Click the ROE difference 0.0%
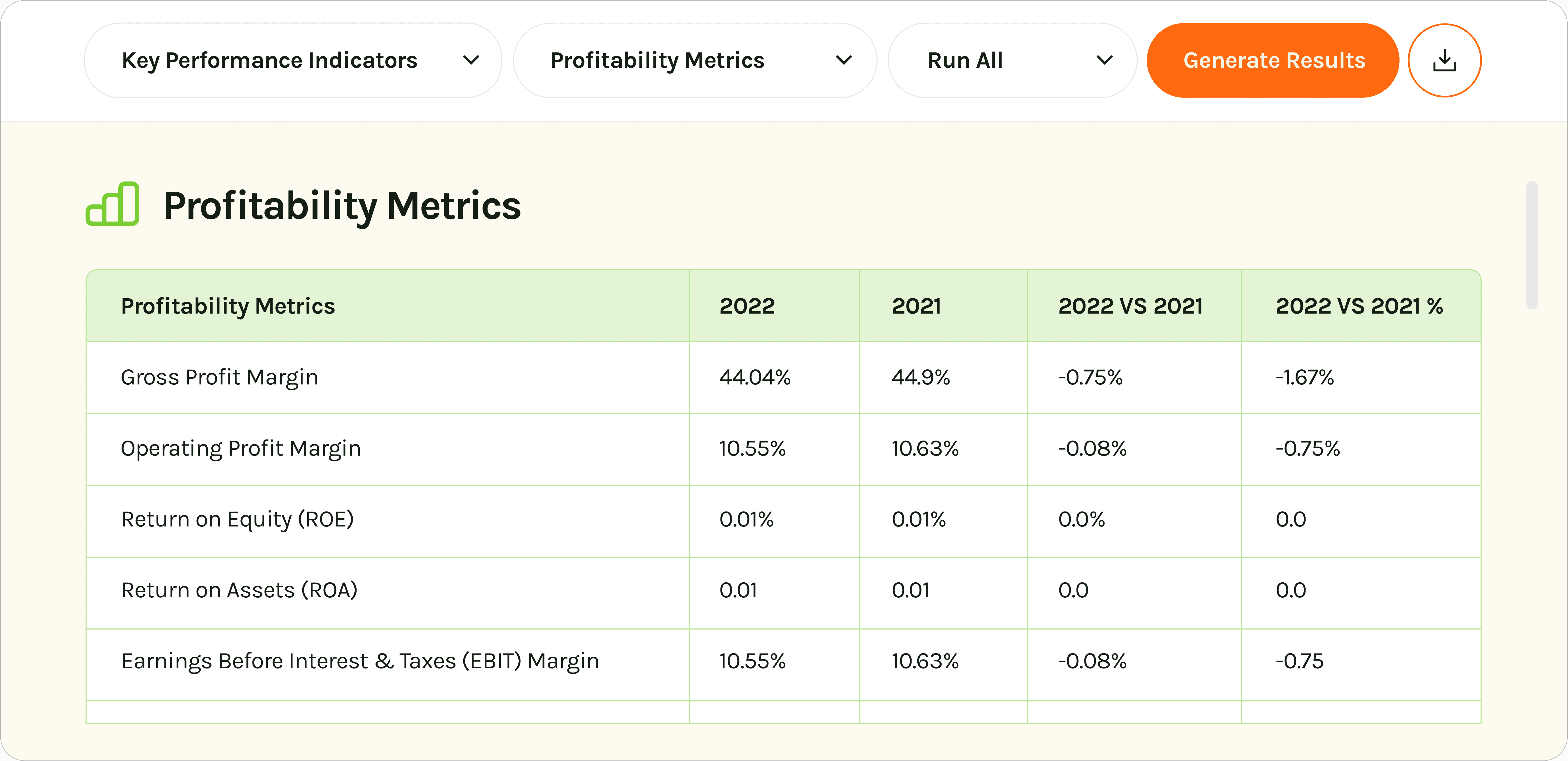1568x761 pixels. click(1081, 519)
